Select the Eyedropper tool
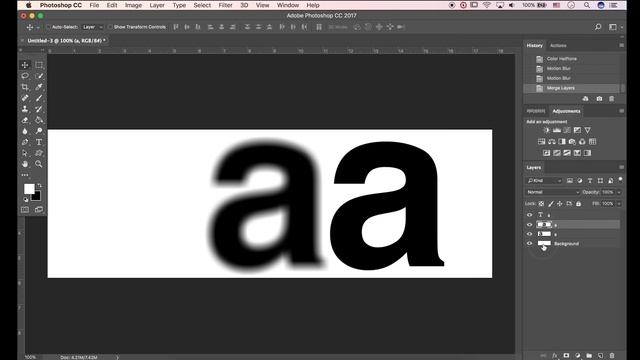 click(39, 87)
